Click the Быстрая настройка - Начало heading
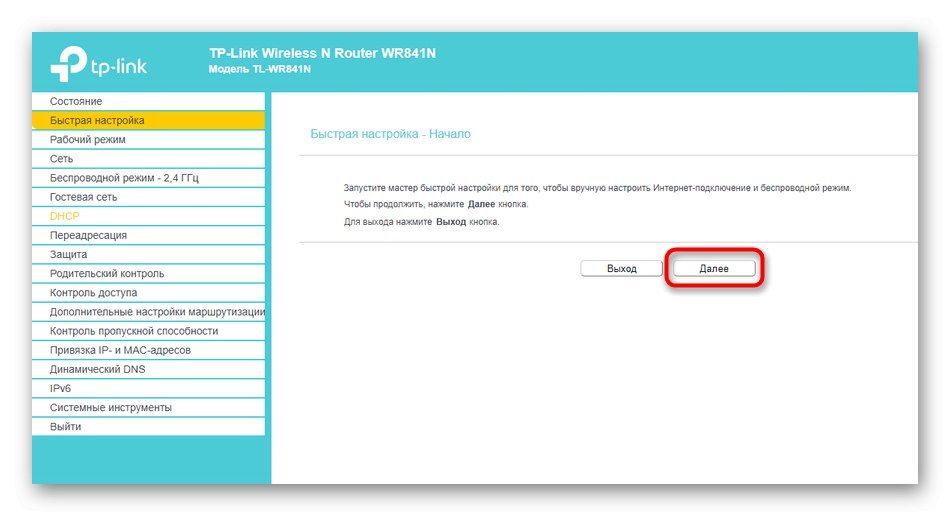 [x=390, y=134]
